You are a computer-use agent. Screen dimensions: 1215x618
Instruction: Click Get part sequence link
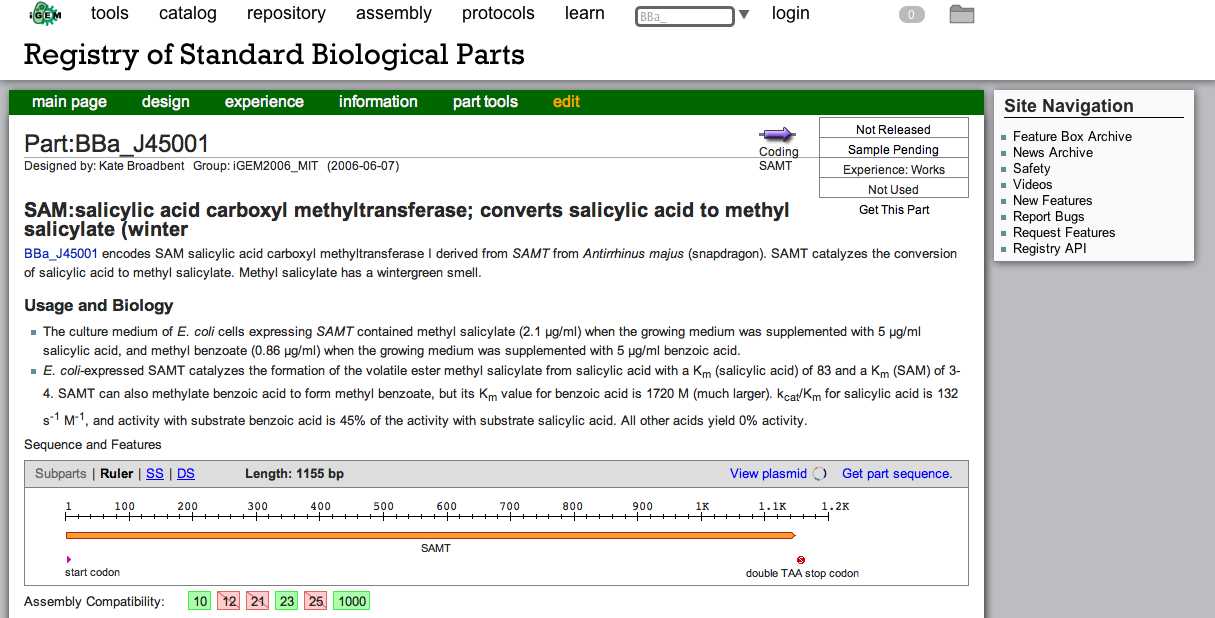click(x=897, y=474)
